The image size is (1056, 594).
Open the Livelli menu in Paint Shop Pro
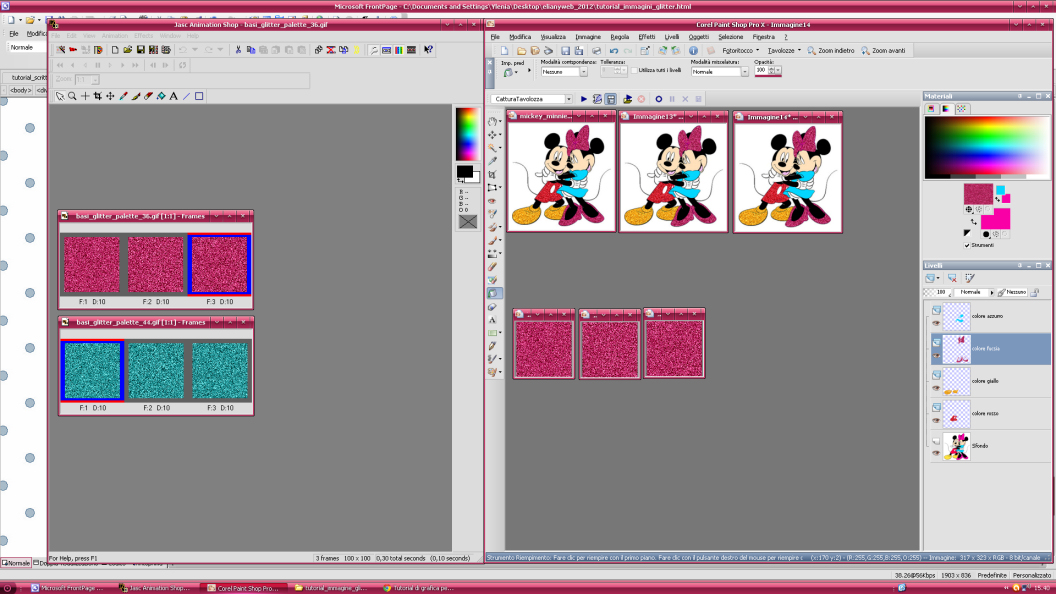[671, 37]
